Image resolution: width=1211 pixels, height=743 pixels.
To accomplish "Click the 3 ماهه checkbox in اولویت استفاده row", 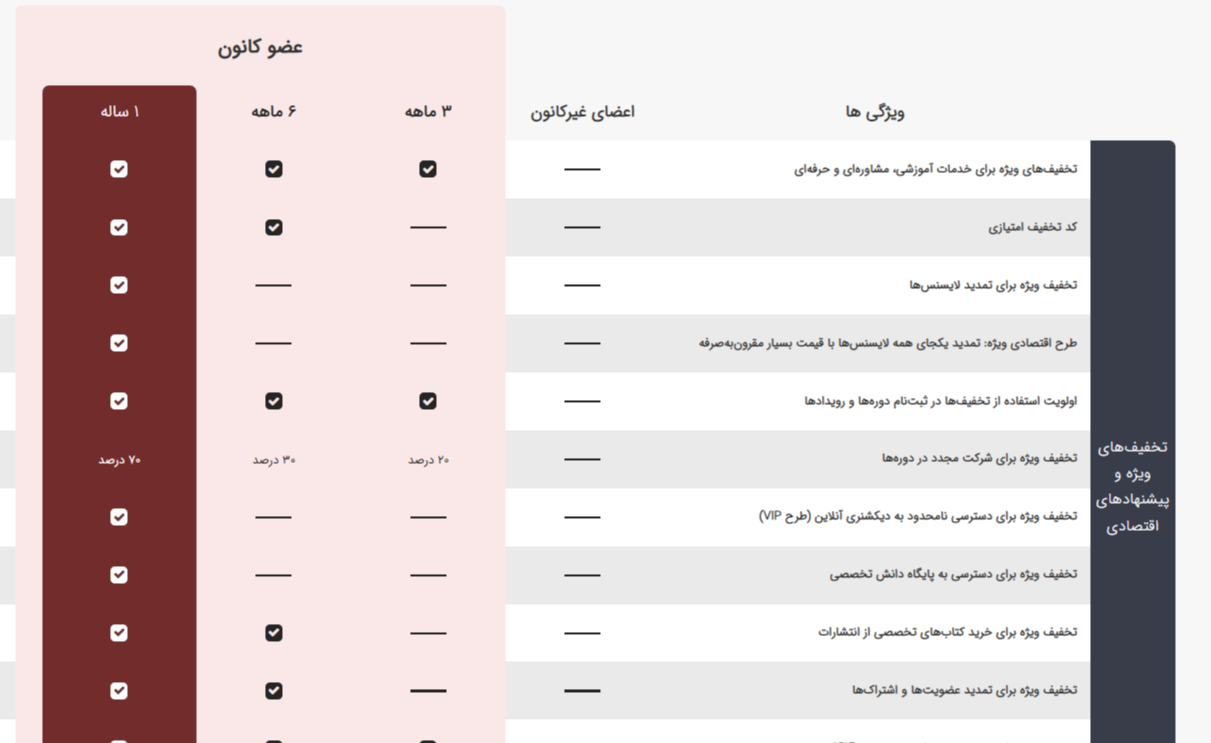I will point(428,401).
